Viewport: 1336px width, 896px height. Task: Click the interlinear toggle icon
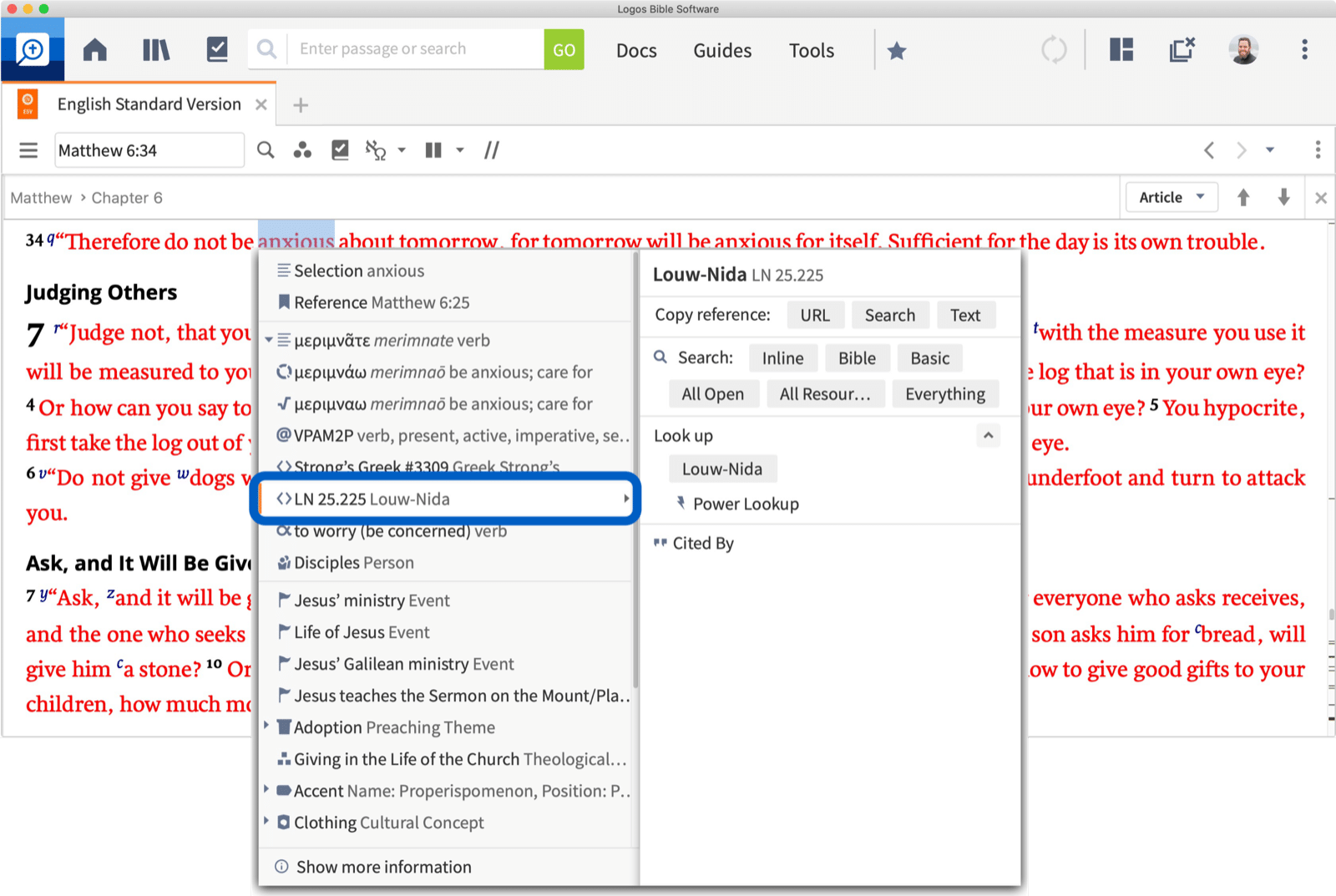point(376,150)
